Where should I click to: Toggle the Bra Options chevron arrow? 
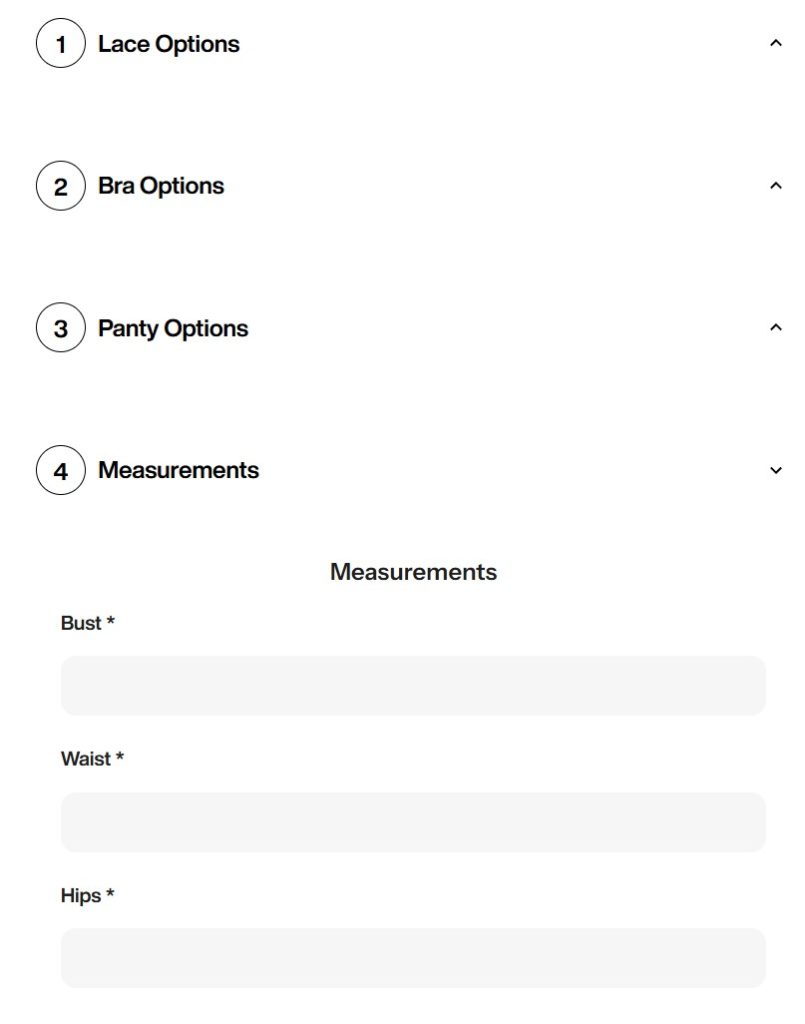click(776, 186)
